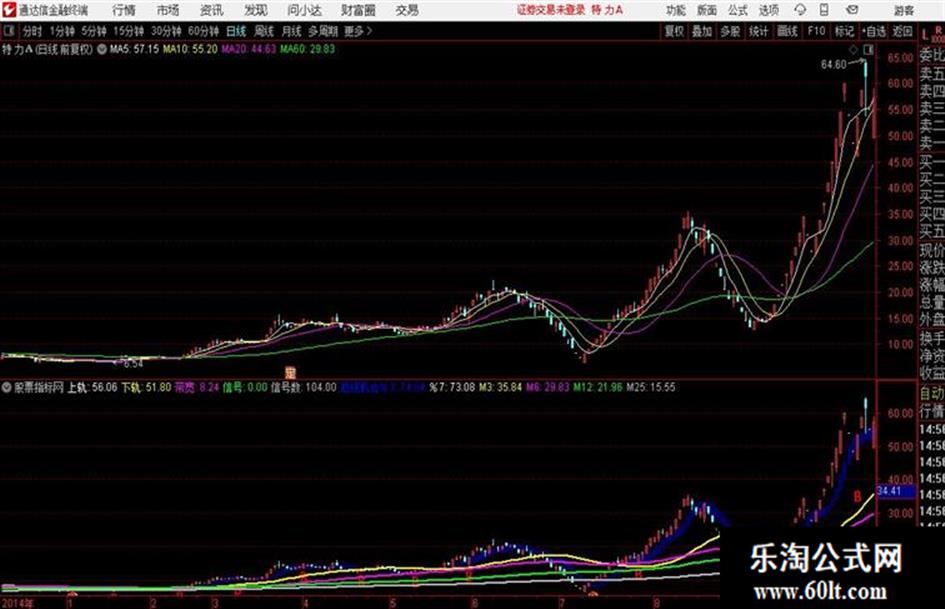The image size is (945, 609).
Task: Open the 公式 menu
Action: tap(737, 10)
